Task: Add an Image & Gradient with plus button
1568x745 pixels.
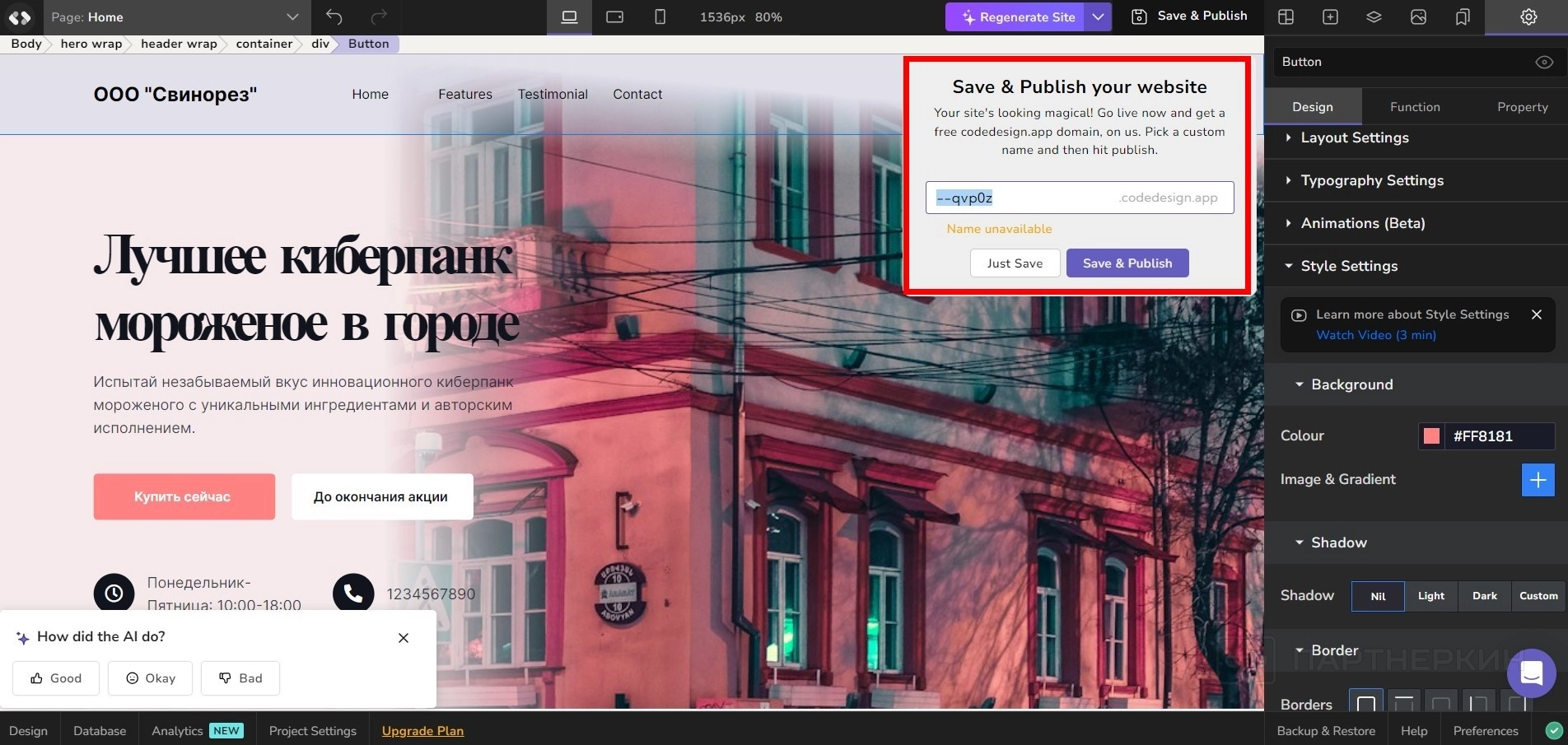Action: click(1538, 480)
